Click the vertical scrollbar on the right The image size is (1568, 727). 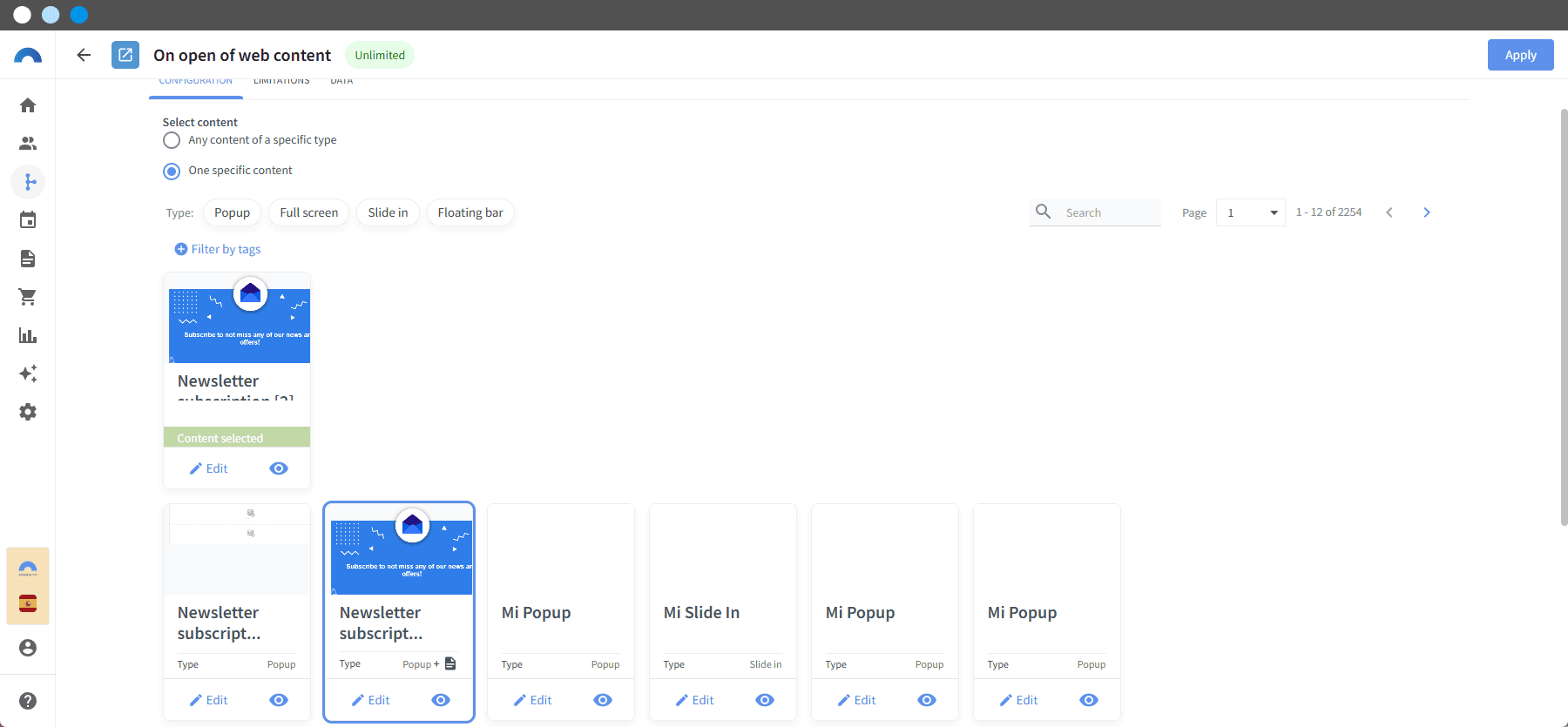coord(1563,317)
